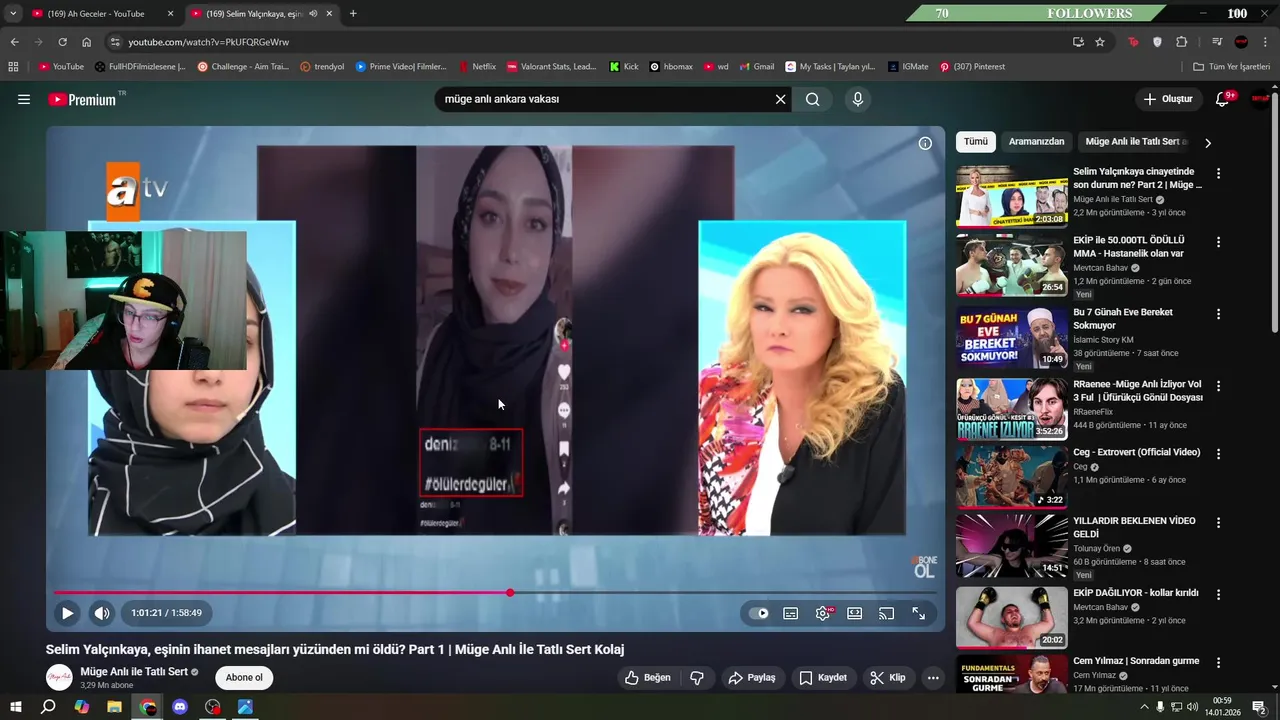
Task: Mute the video volume
Action: 102,613
